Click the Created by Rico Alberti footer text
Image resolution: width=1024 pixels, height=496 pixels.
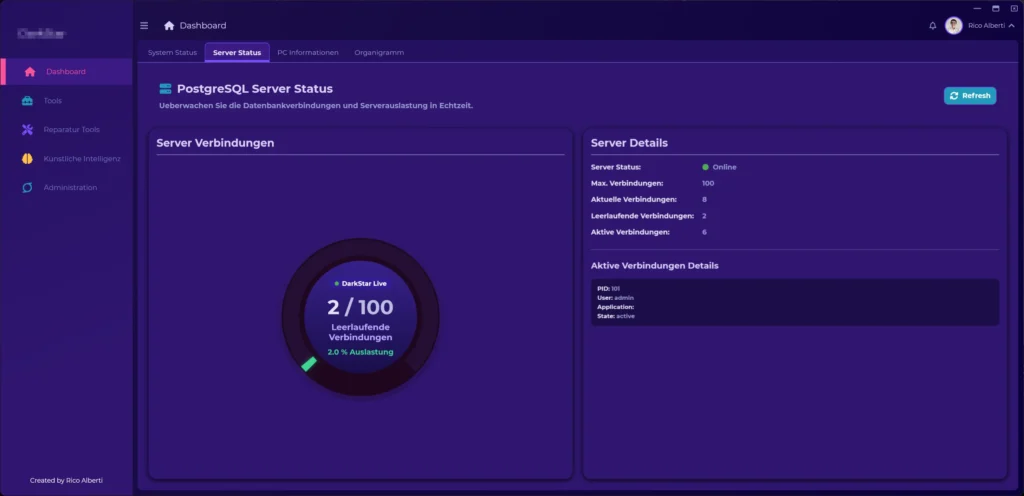(66, 480)
